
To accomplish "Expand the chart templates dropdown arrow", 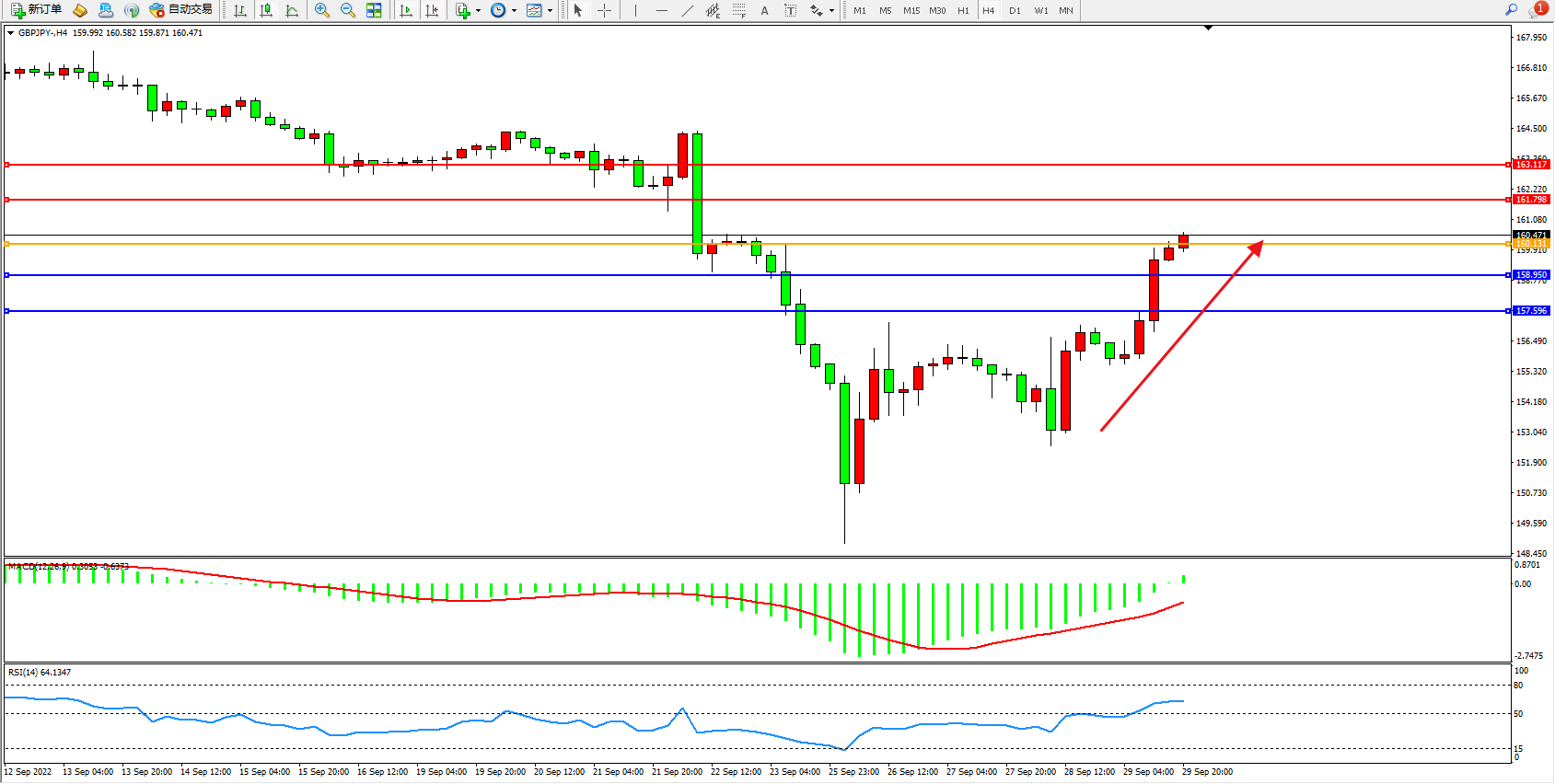I will pyautogui.click(x=550, y=11).
